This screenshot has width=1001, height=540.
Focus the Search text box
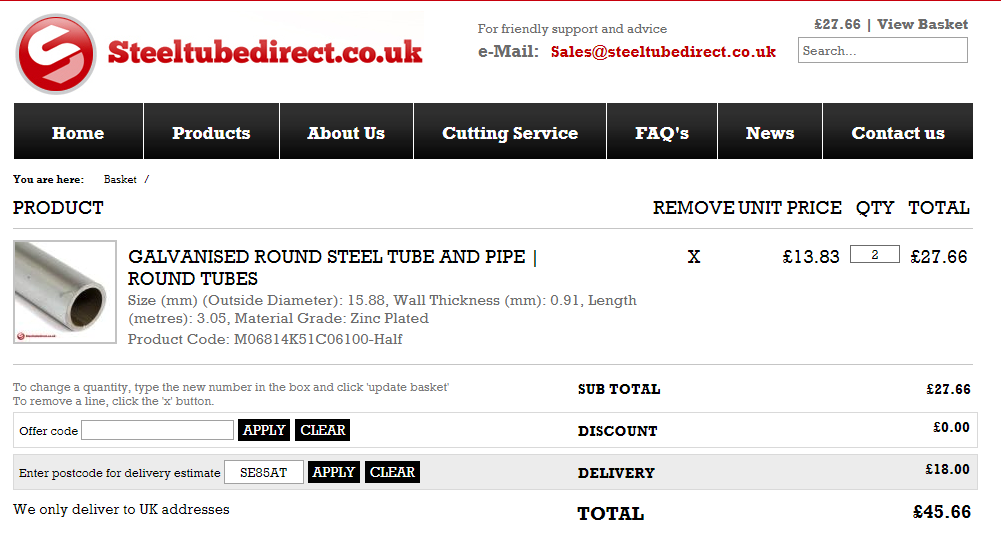pyautogui.click(x=882, y=50)
